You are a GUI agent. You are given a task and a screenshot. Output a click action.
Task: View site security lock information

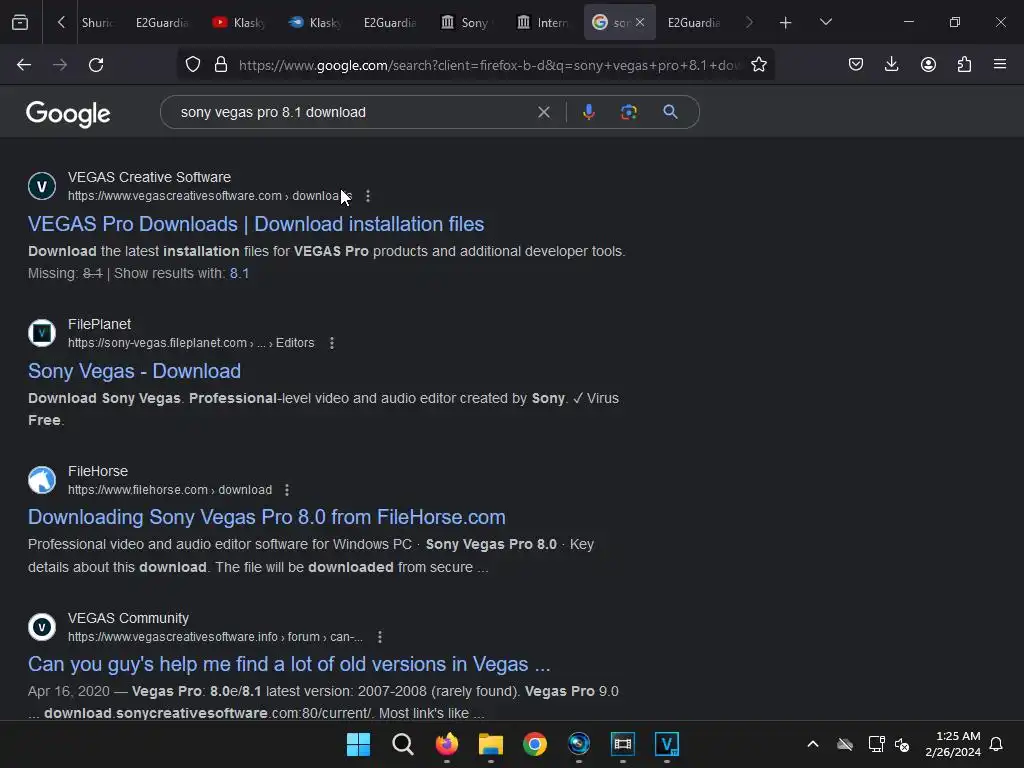point(221,65)
